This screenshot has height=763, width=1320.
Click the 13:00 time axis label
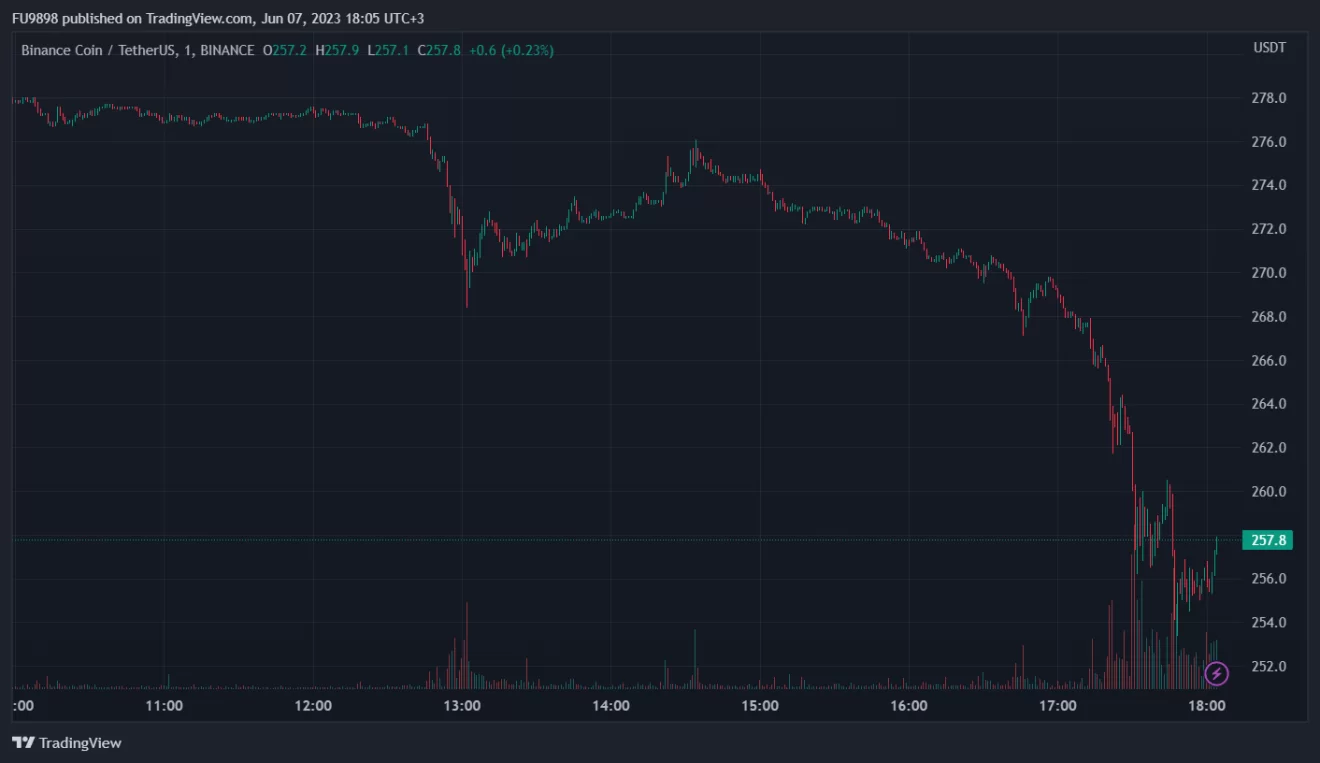[462, 706]
